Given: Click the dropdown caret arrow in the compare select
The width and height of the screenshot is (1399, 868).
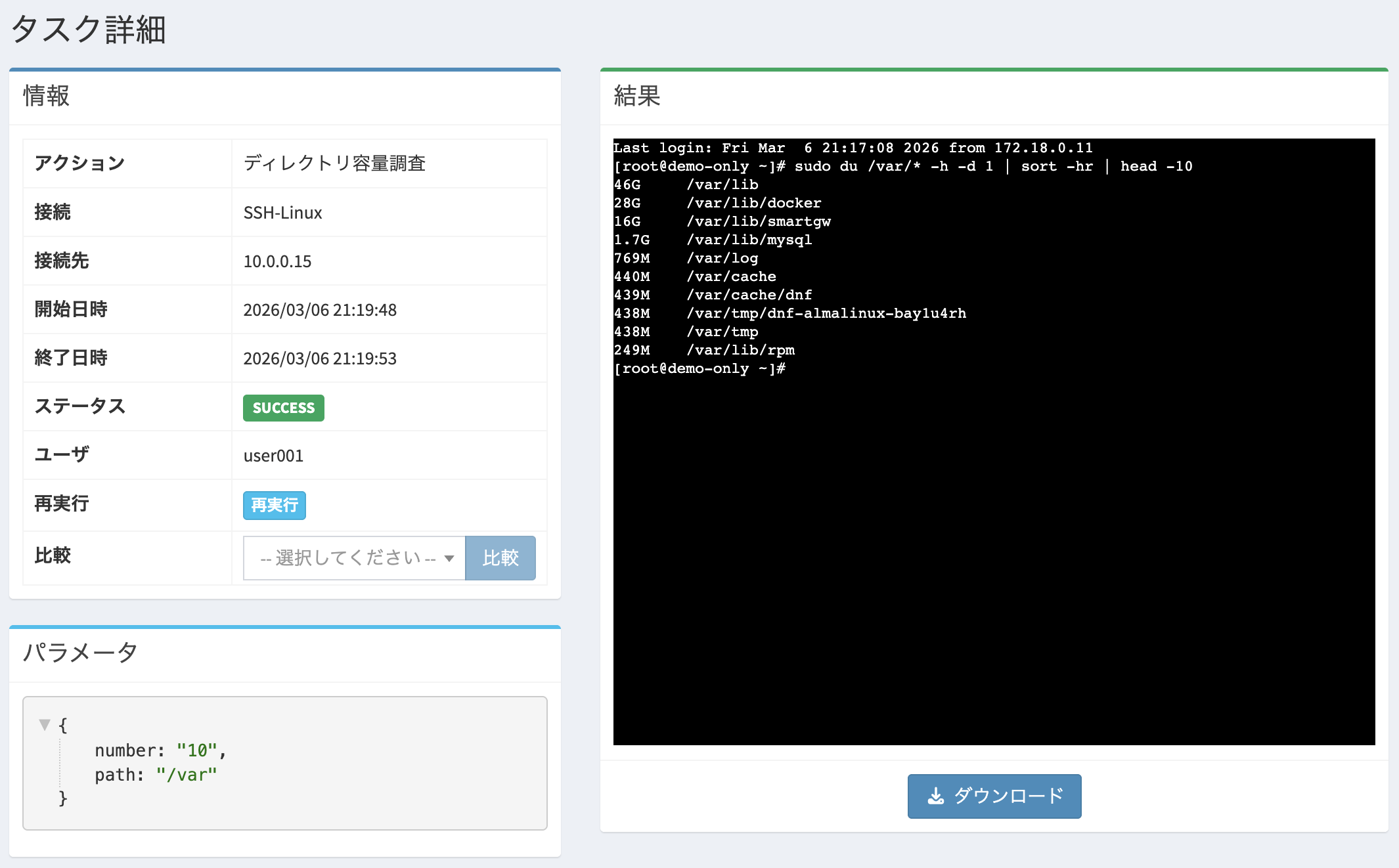Looking at the screenshot, I should point(449,559).
